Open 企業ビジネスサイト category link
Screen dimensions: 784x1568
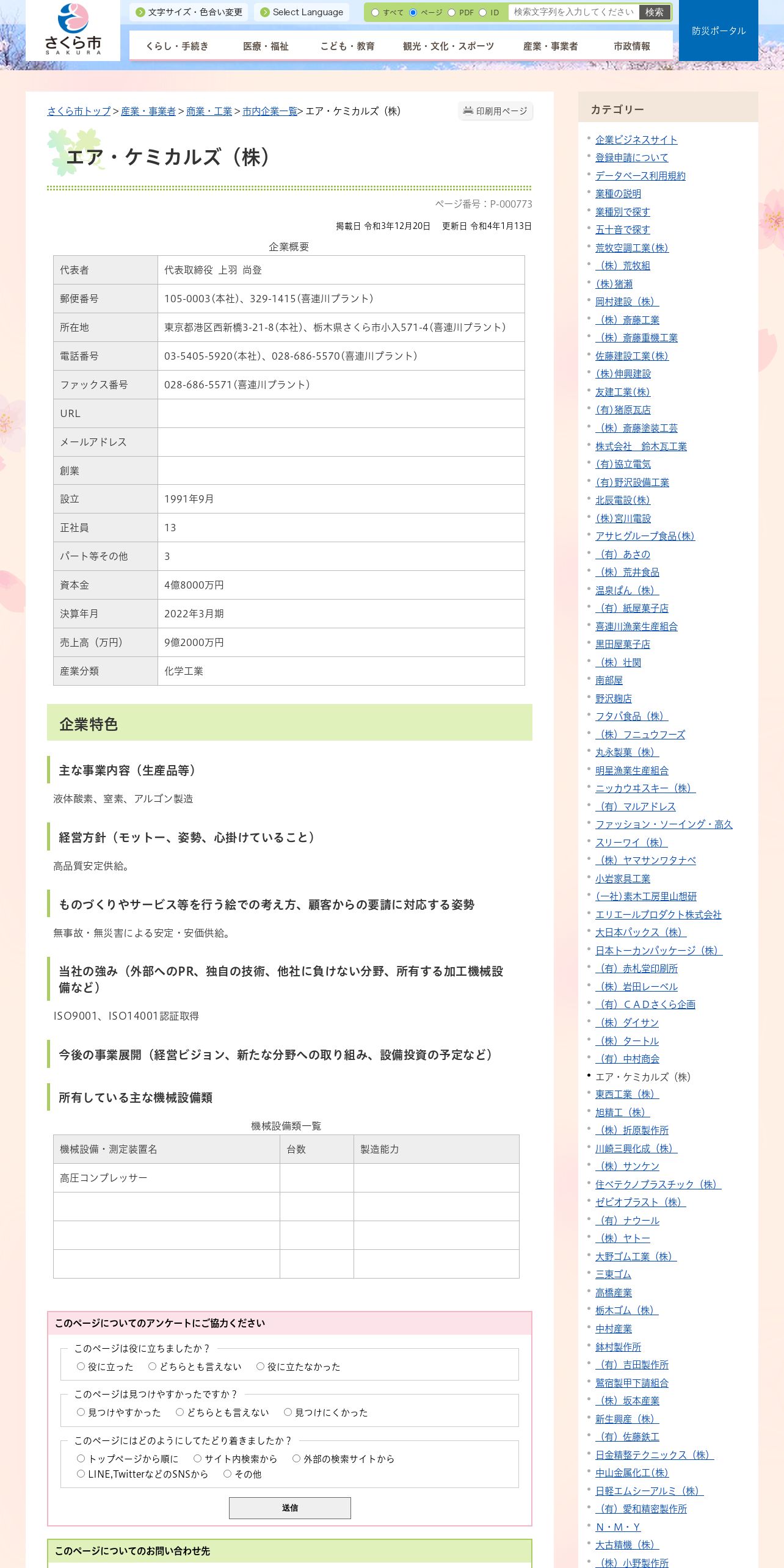click(x=636, y=140)
